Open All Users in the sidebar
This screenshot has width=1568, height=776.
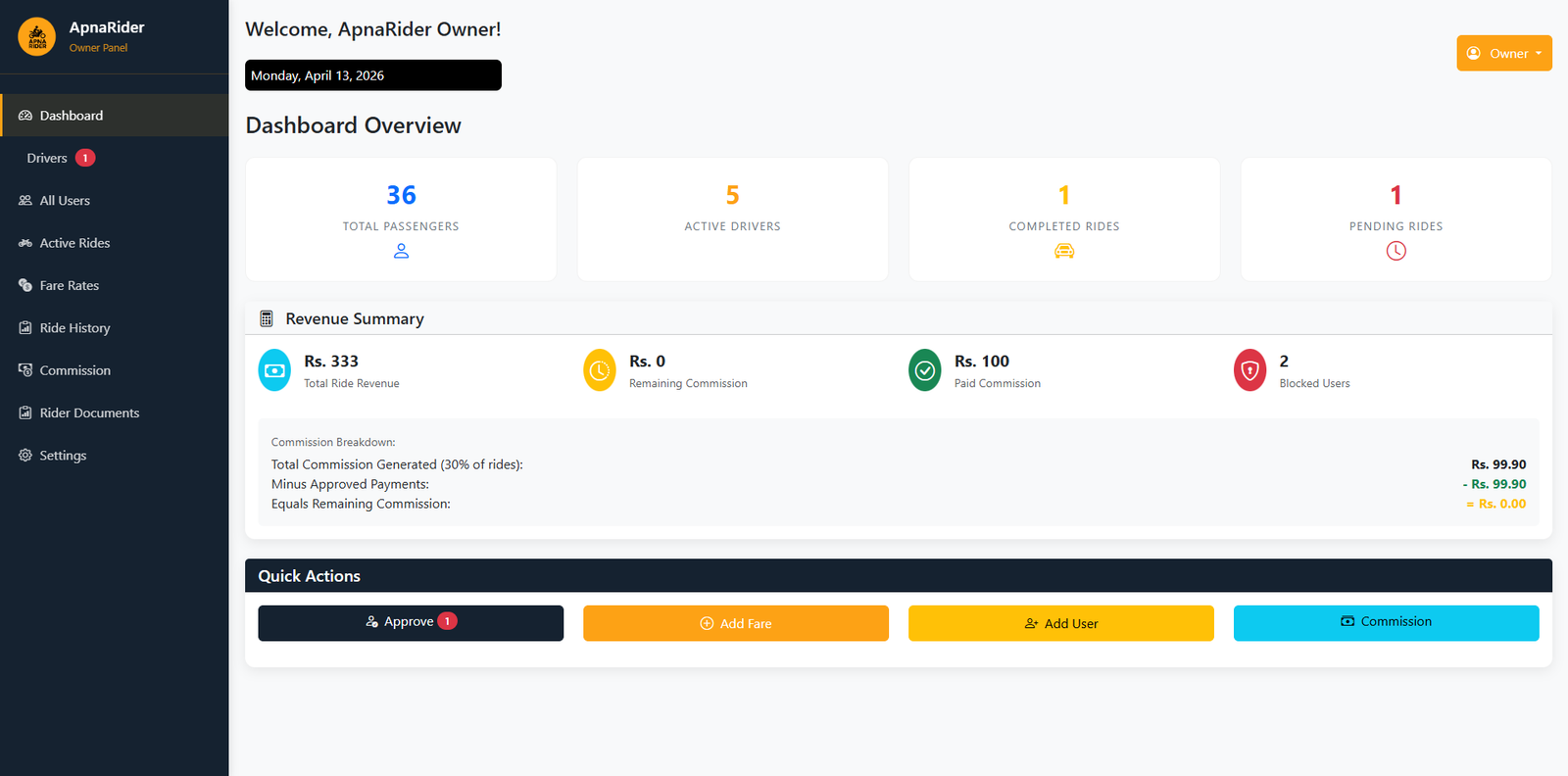[x=115, y=201]
